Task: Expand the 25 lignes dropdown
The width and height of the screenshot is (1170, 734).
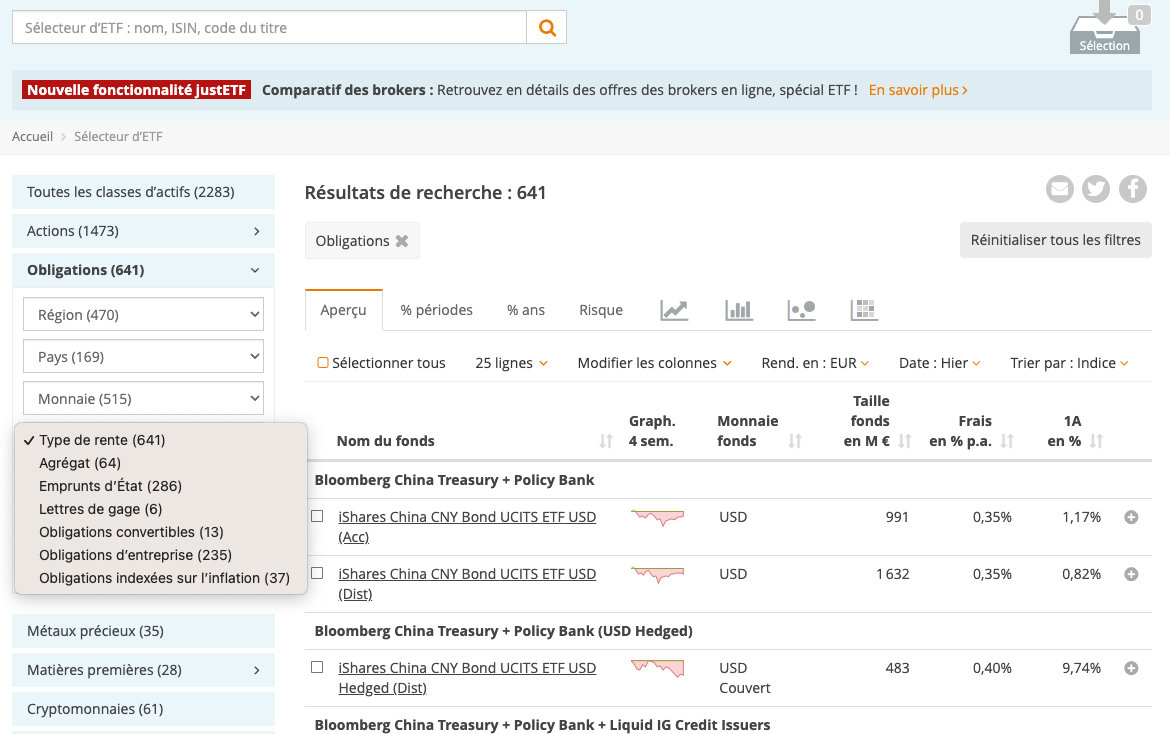Action: [511, 363]
